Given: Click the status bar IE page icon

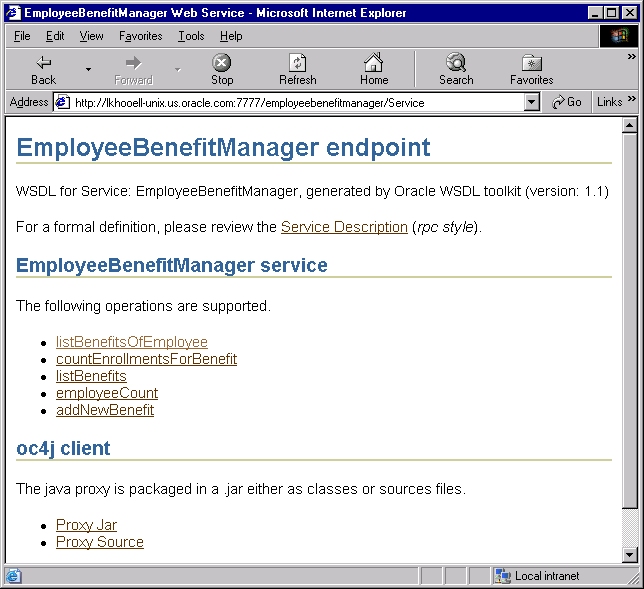Looking at the screenshot, I should tap(12, 576).
